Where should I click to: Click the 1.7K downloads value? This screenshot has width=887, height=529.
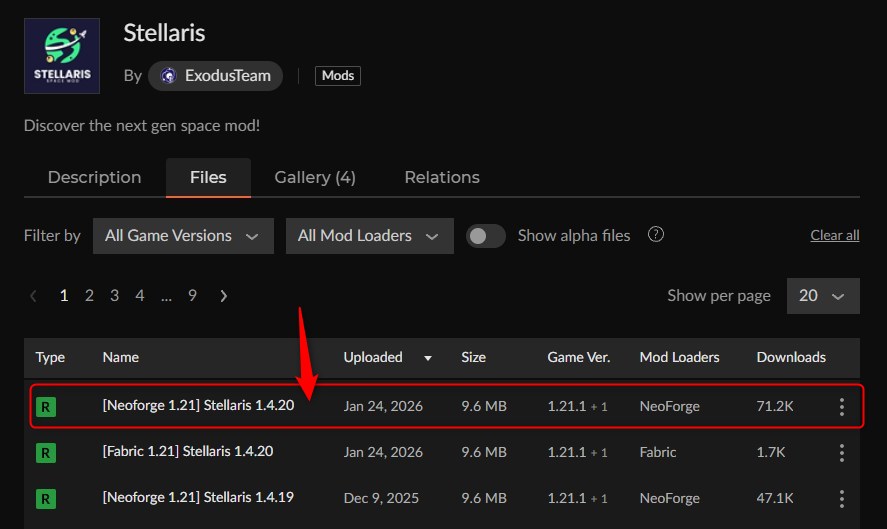point(770,452)
